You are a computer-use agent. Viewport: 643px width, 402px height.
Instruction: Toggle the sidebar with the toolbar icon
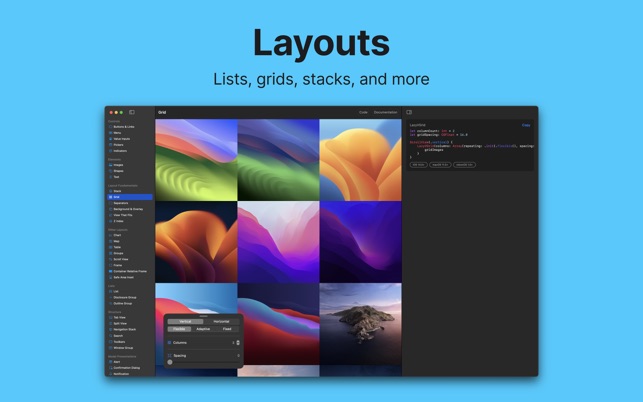(132, 112)
